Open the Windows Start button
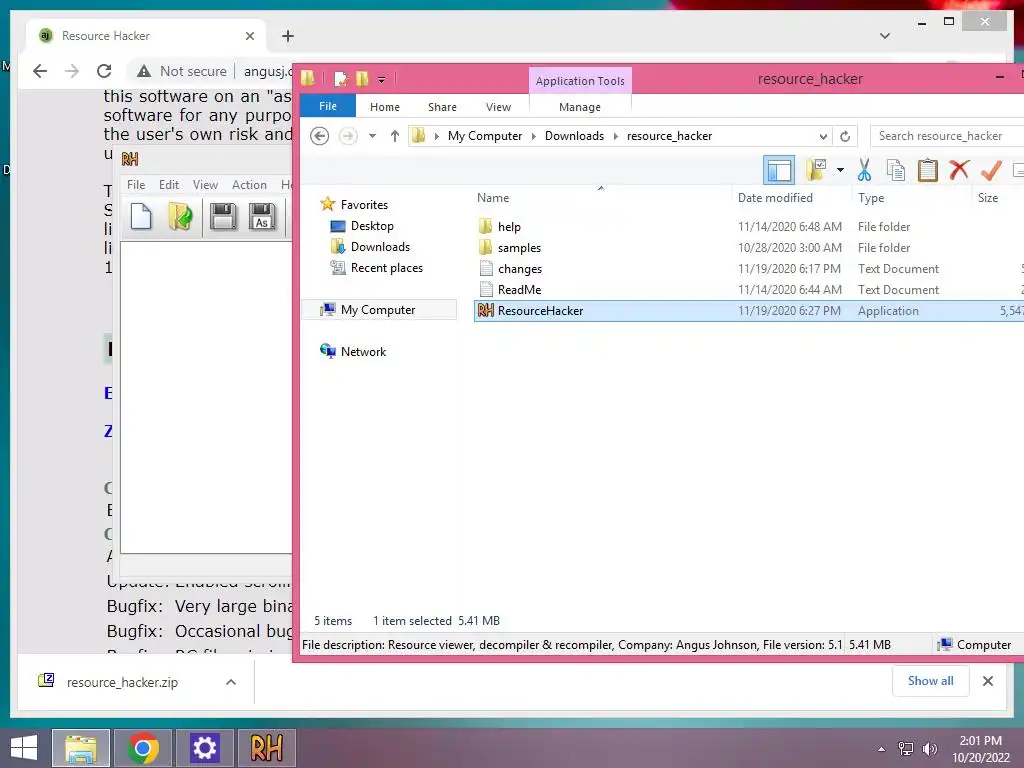 pyautogui.click(x=24, y=748)
